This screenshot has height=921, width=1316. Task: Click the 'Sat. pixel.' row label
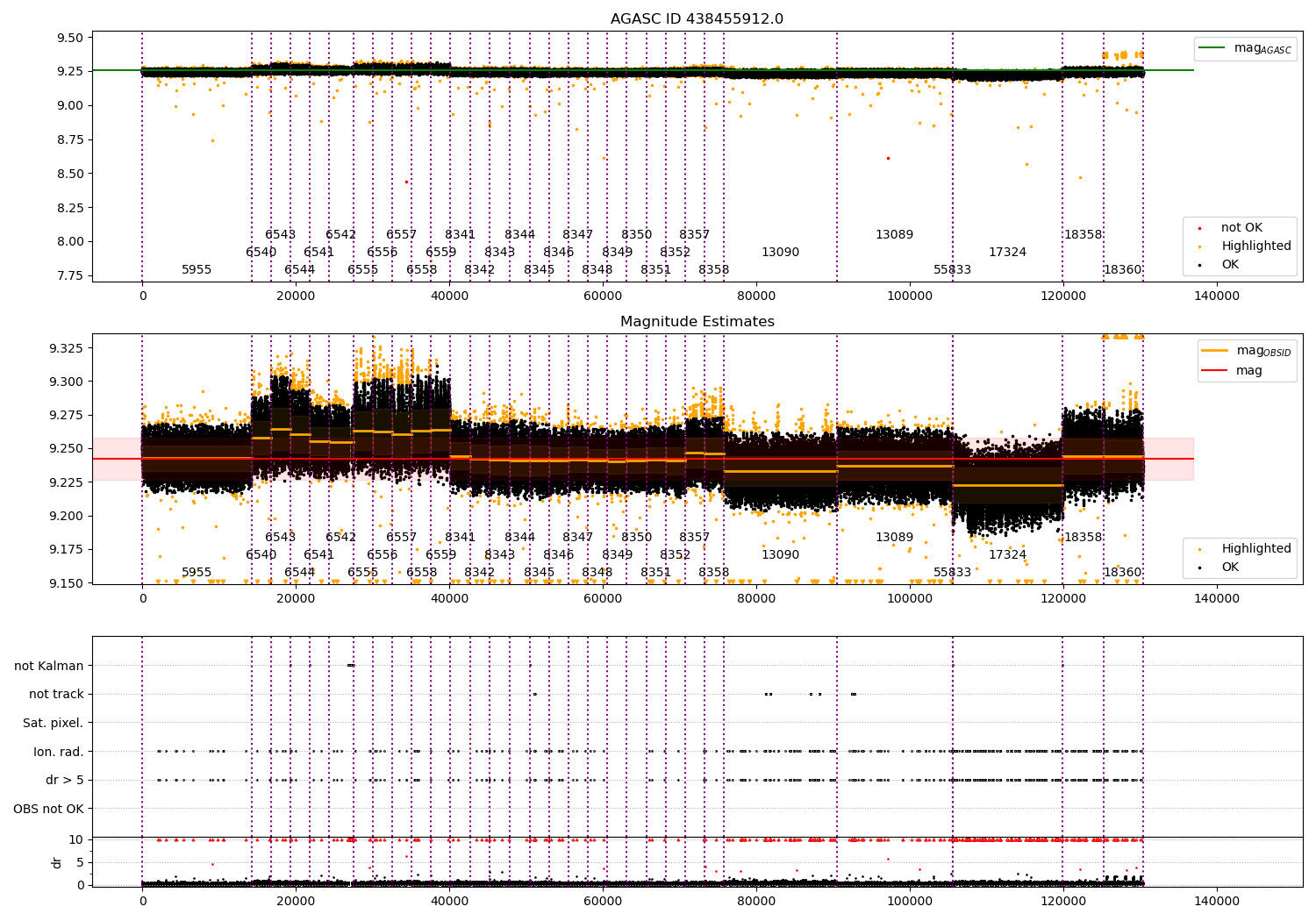pyautogui.click(x=54, y=723)
